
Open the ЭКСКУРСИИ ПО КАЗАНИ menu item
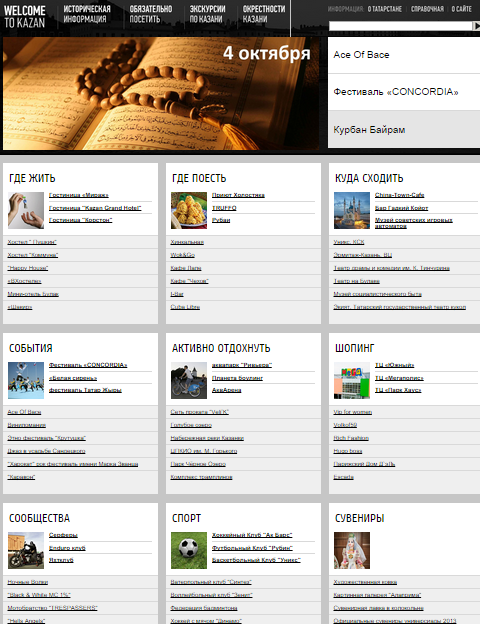(207, 14)
